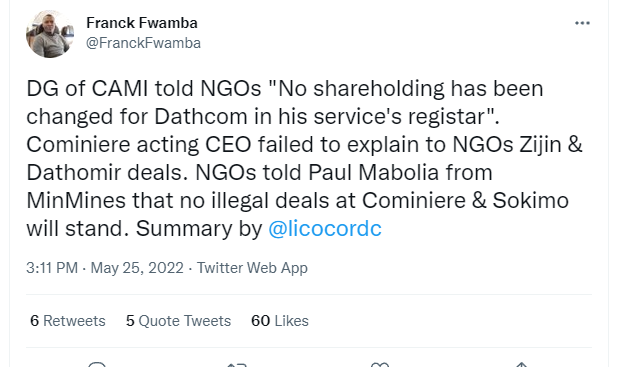Open the @licocordc mention link
This screenshot has width=621, height=367.
325,228
